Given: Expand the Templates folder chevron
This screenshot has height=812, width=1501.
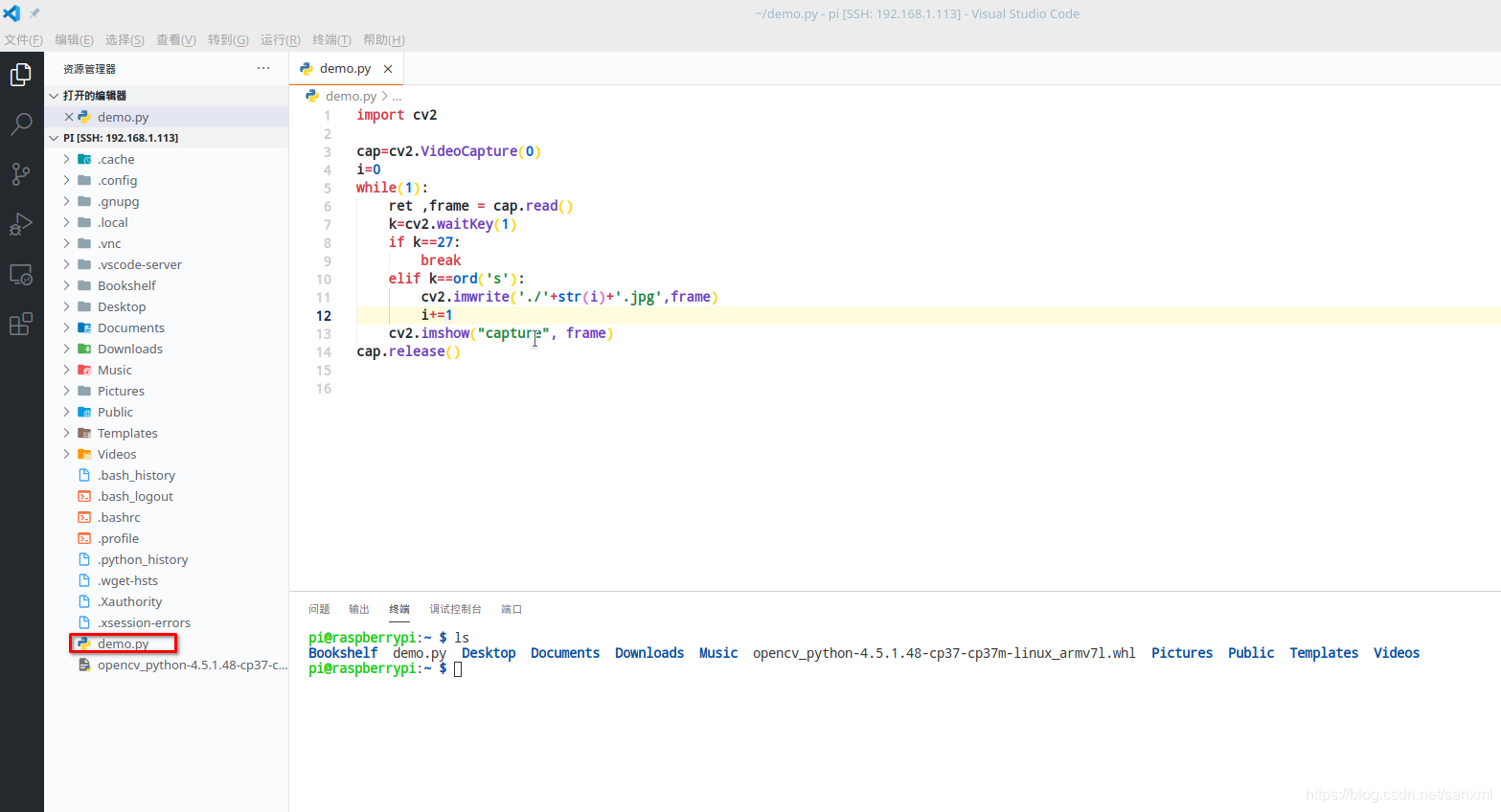Looking at the screenshot, I should coord(66,433).
